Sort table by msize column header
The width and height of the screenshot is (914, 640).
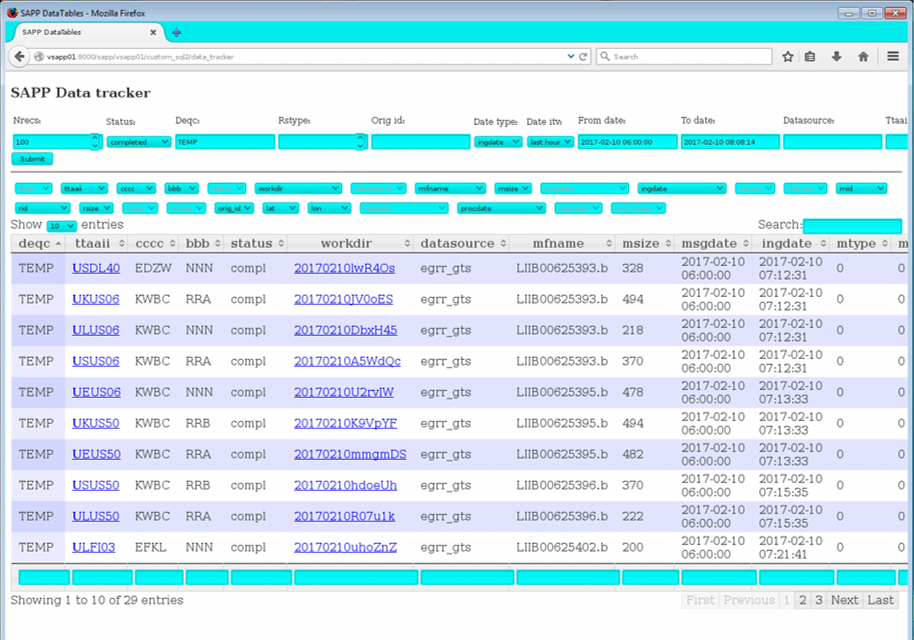646,244
